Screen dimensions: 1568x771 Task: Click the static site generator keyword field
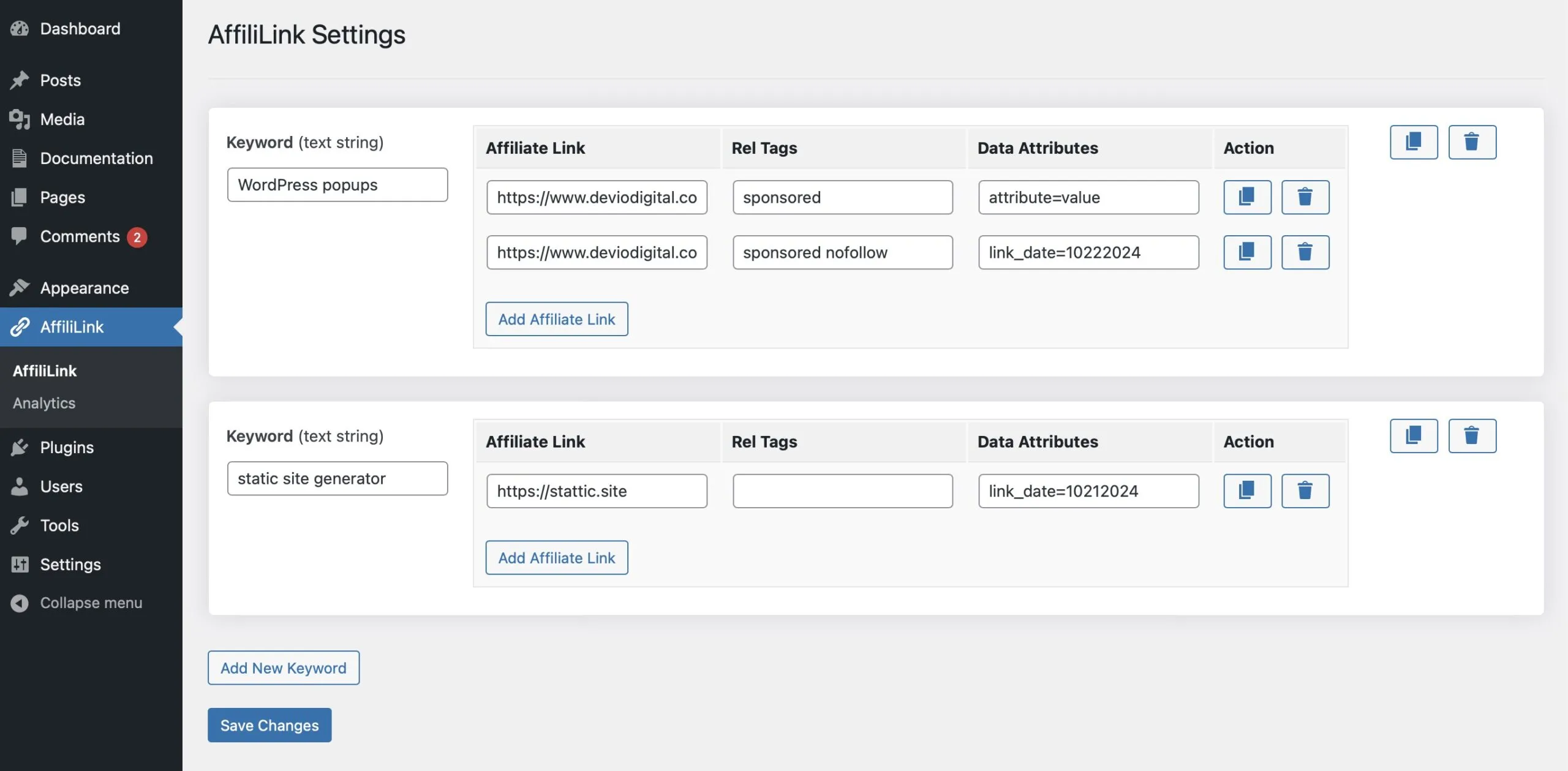point(337,478)
